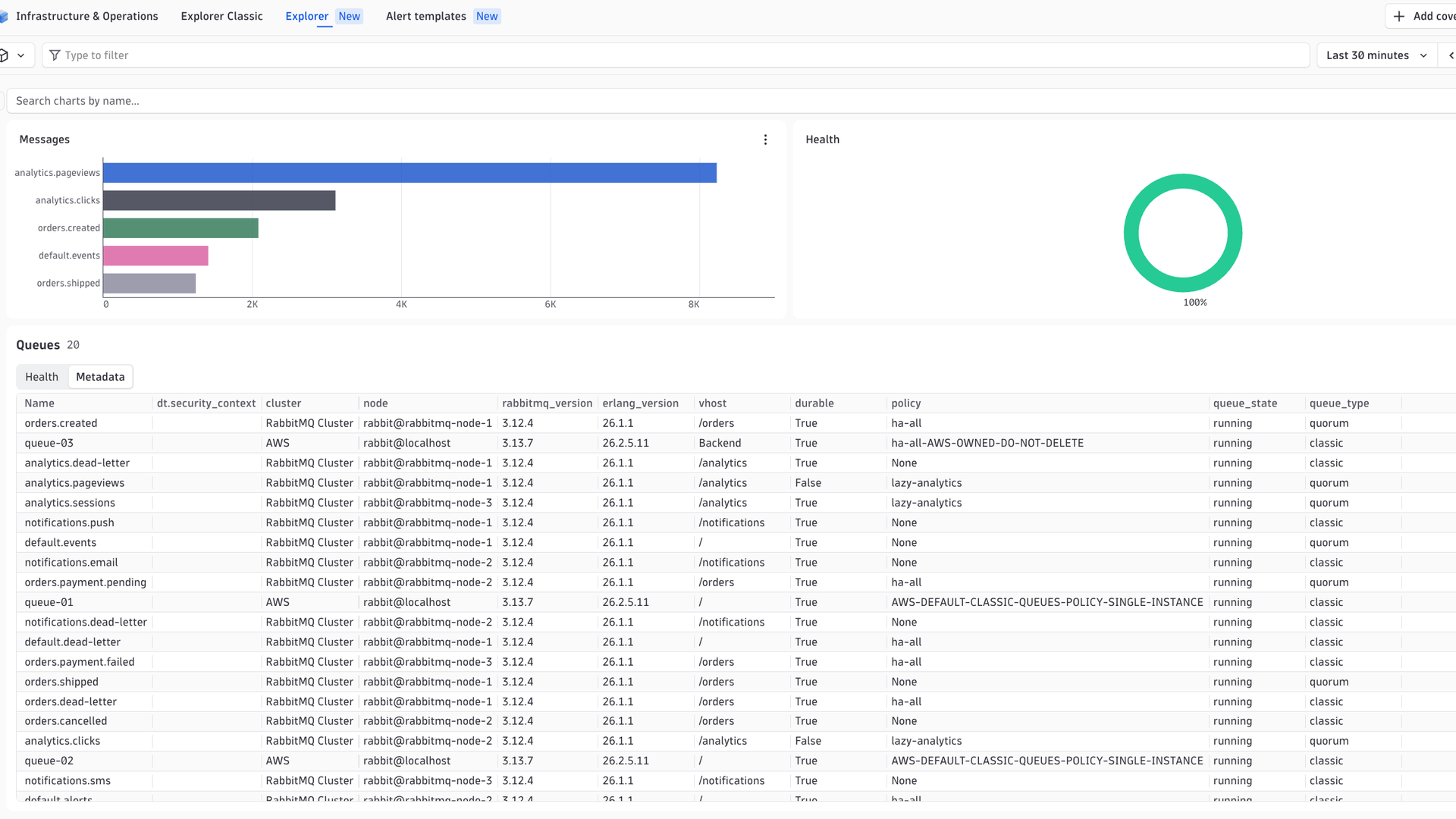Screen dimensions: 1456x819
Task: Select the Explorer tab
Action: [306, 16]
